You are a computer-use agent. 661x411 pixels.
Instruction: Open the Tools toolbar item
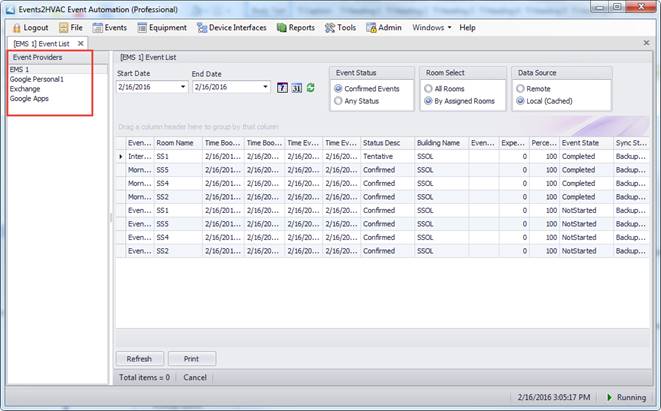(x=340, y=28)
